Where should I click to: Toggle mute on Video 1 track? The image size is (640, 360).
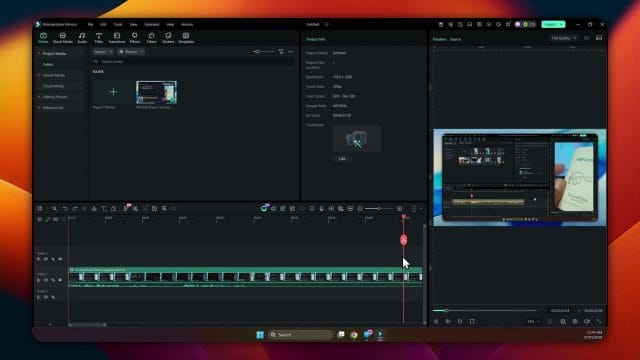tap(53, 280)
